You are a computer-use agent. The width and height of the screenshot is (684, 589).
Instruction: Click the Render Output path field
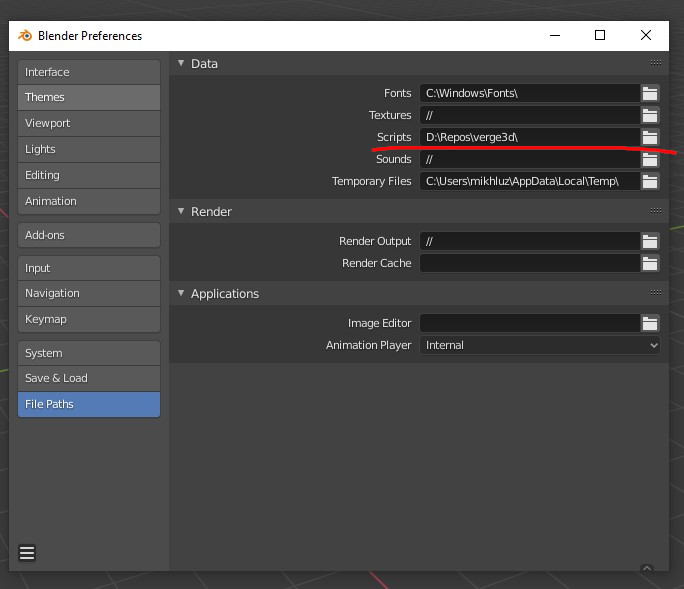530,241
